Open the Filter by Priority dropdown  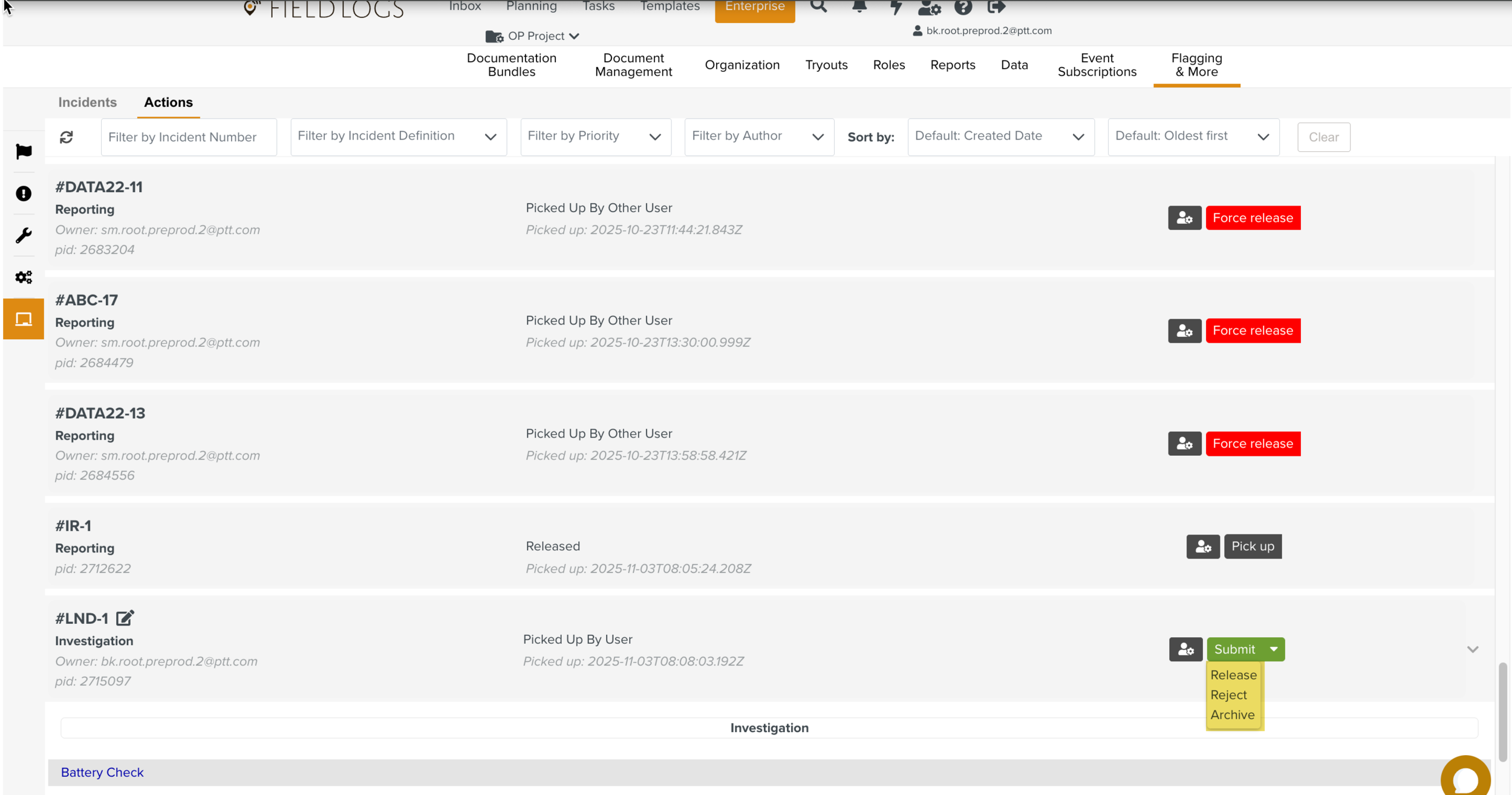[x=595, y=137]
